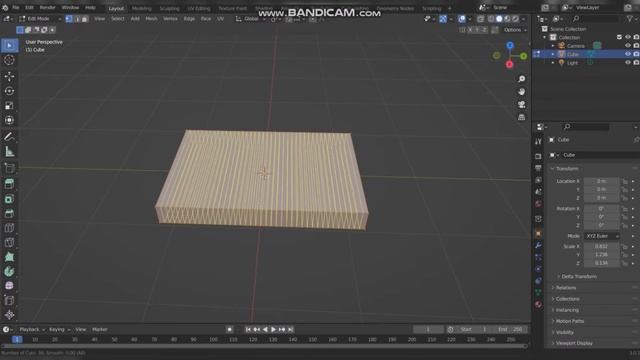Open the Global orientation dropdown
Viewport: 640px width, 360px height.
coord(251,19)
